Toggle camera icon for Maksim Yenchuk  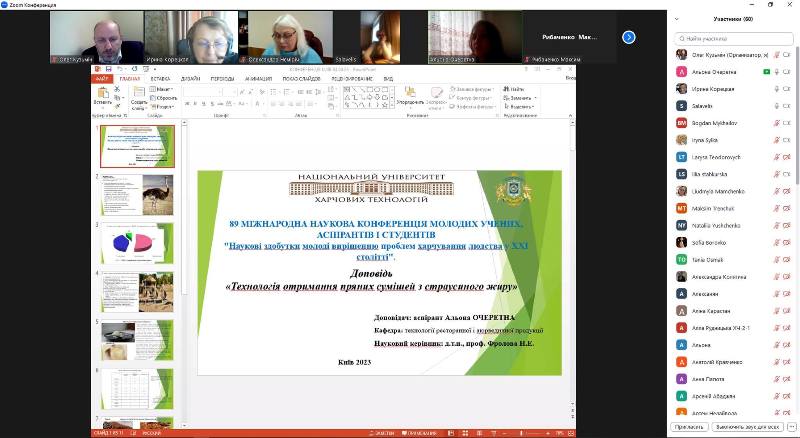coord(787,208)
